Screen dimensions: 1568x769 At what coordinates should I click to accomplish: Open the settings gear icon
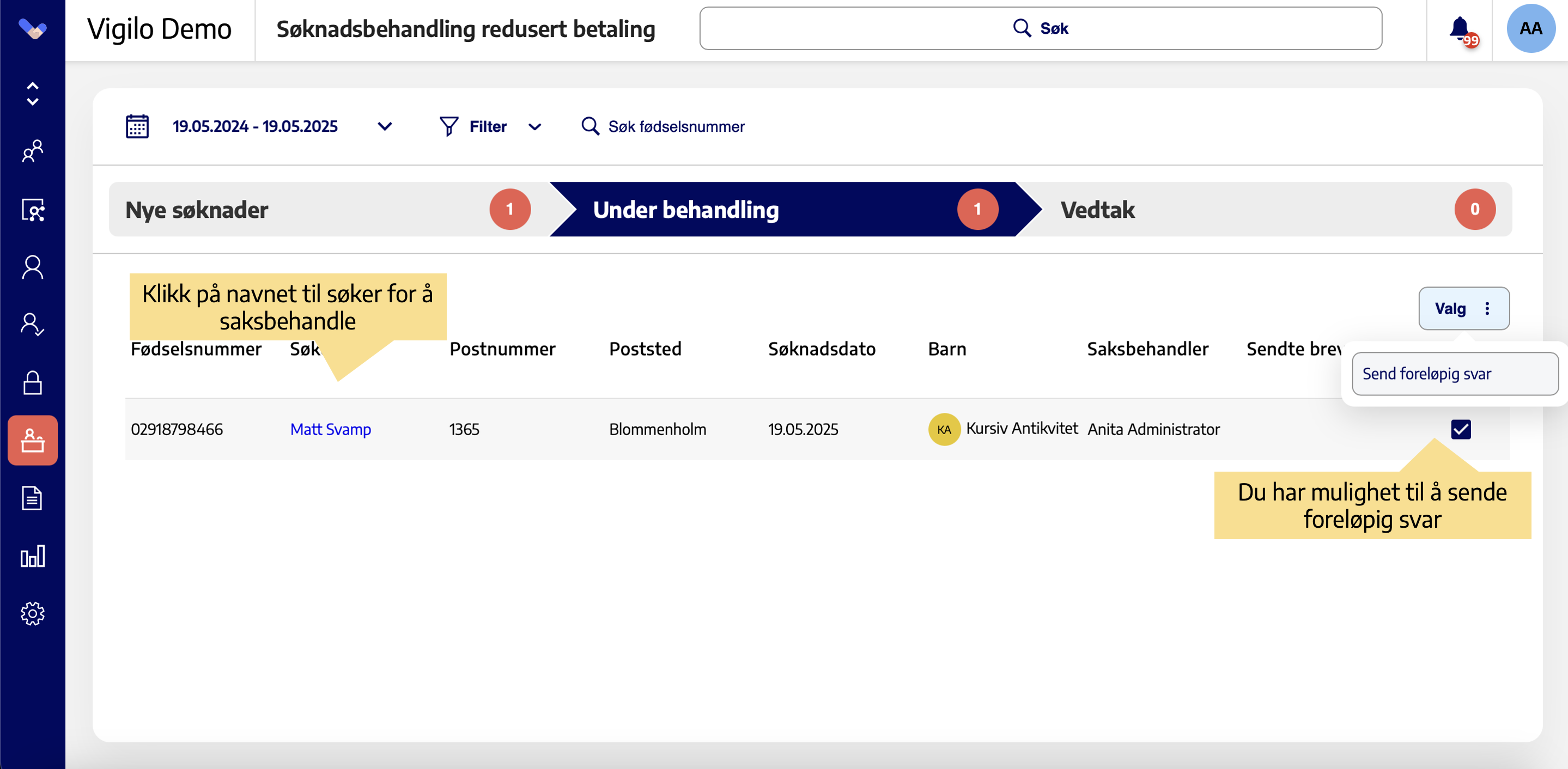click(x=32, y=614)
